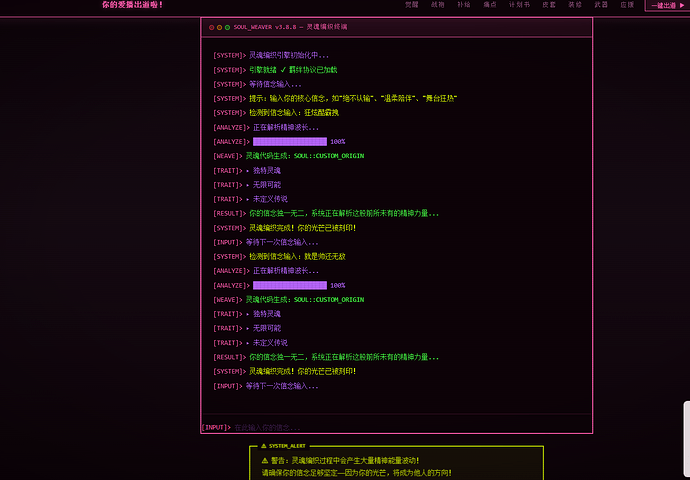The image size is (690, 480).
Task: Go to the 装修 section
Action: tap(575, 5)
